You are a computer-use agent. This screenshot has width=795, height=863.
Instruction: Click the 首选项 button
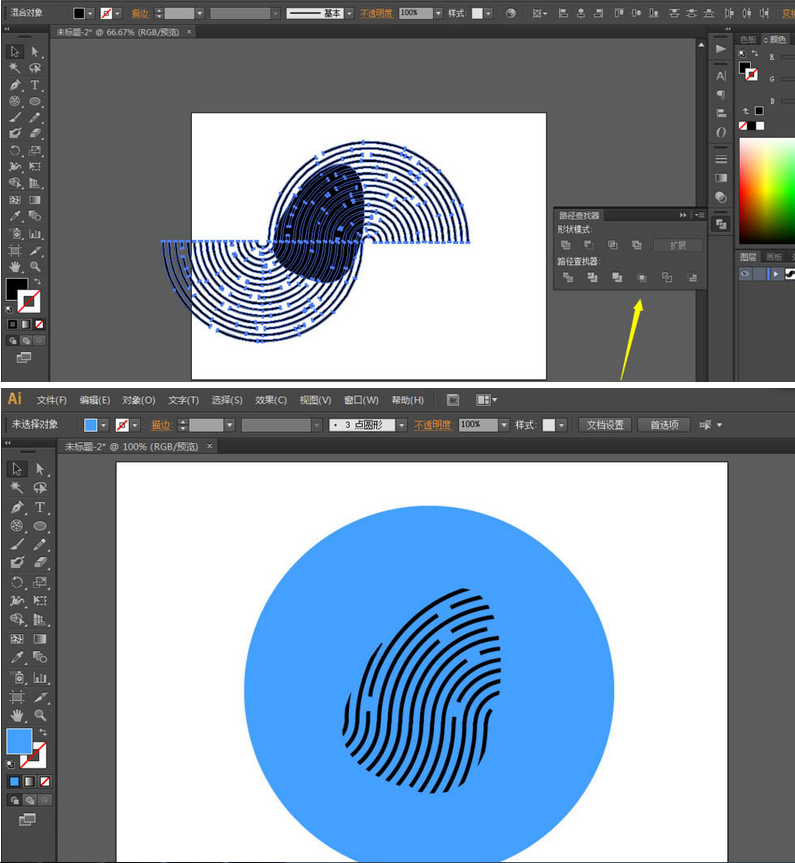tap(664, 425)
